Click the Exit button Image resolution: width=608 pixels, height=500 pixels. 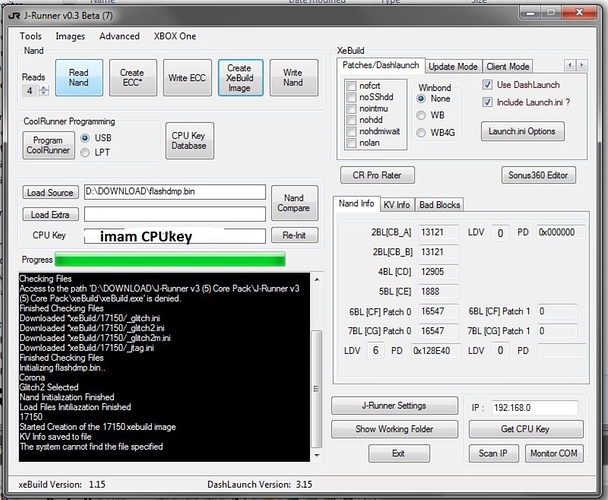(399, 453)
